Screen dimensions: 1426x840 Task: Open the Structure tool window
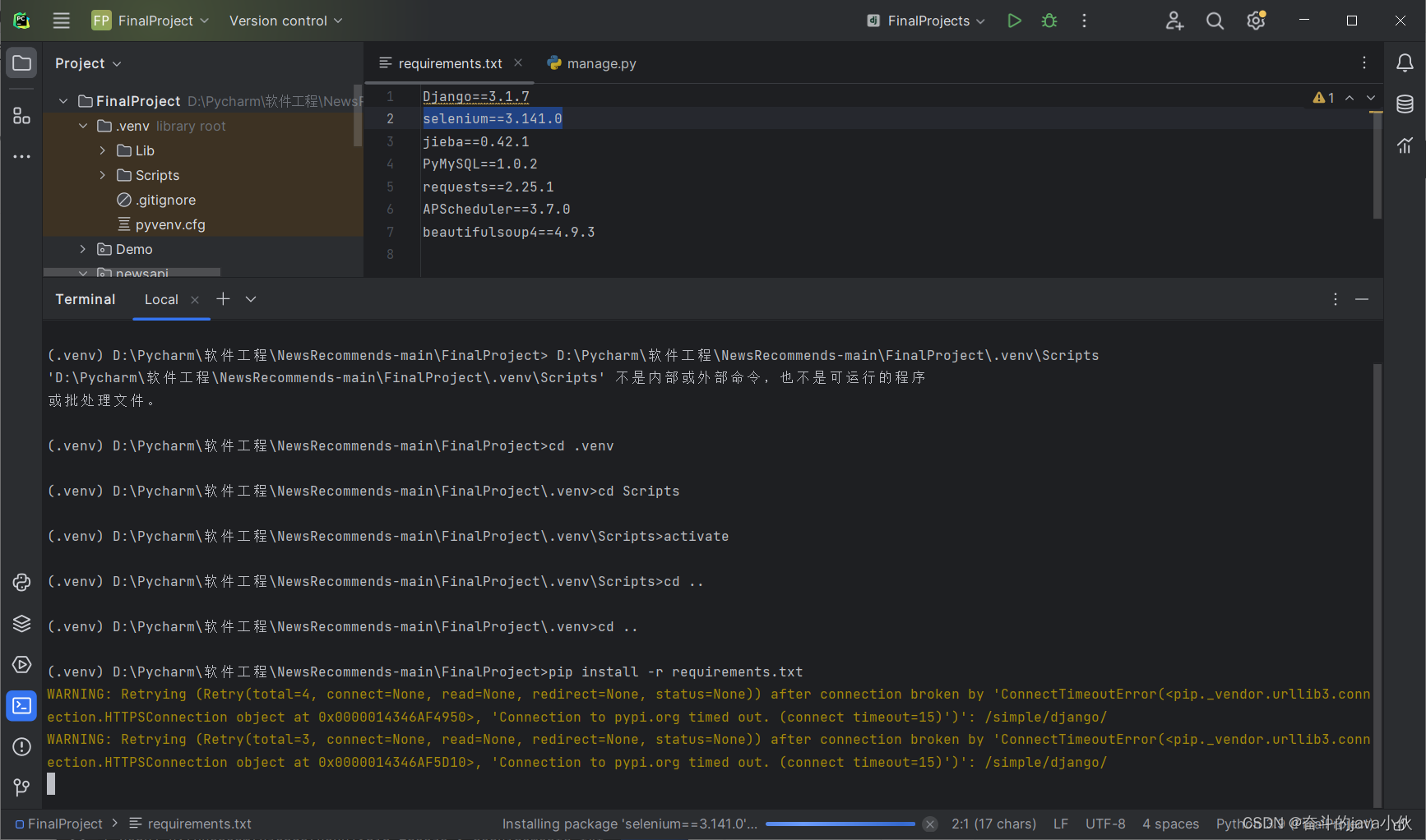pos(22,116)
